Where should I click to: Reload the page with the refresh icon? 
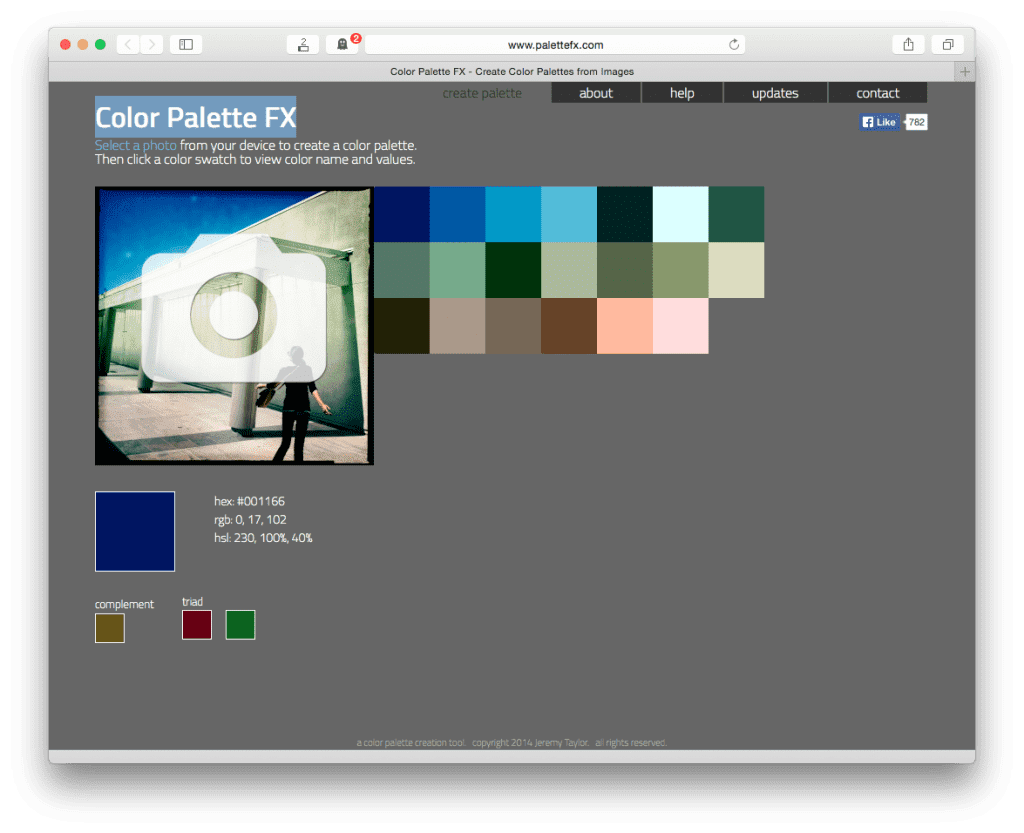coord(734,44)
